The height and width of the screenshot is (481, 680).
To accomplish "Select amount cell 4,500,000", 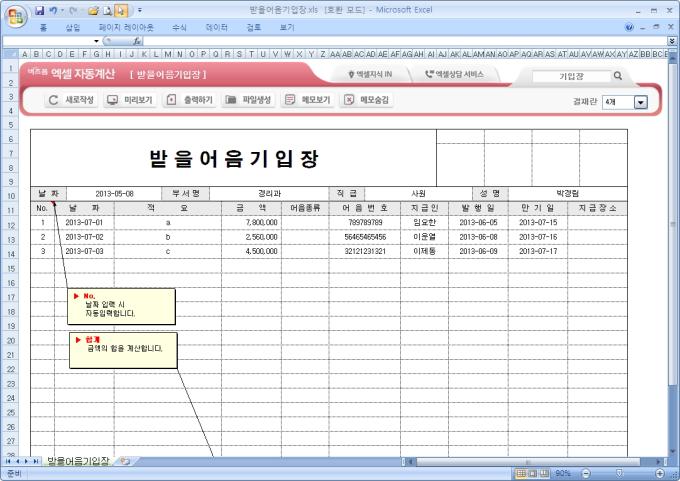I will pos(252,252).
